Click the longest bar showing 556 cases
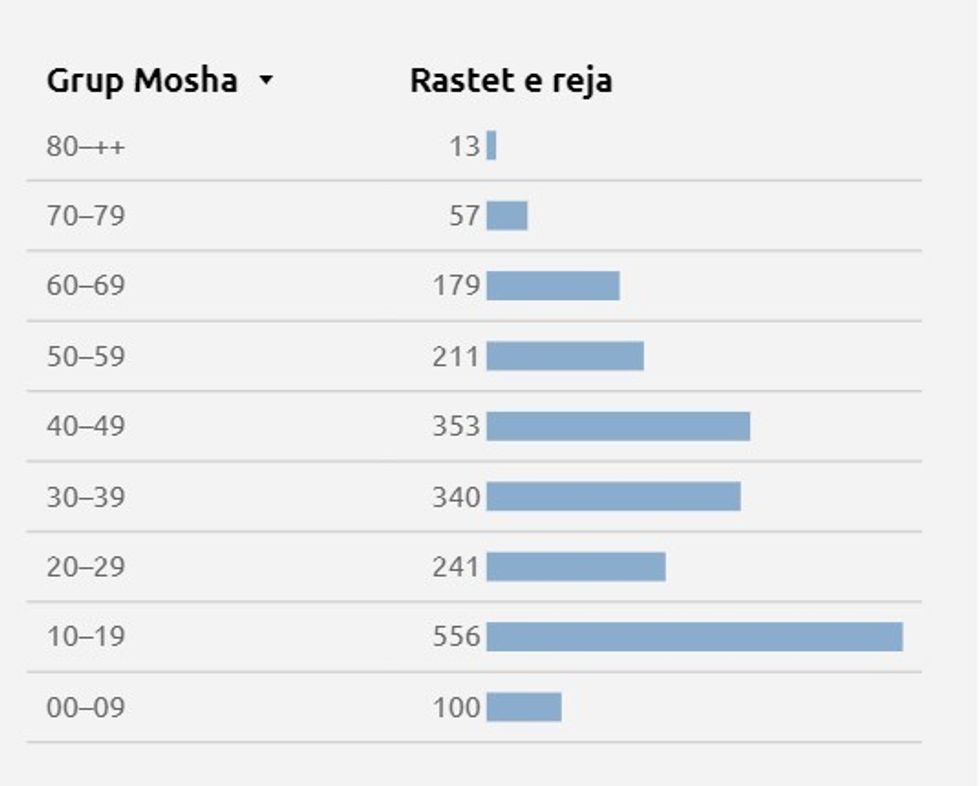The height and width of the screenshot is (786, 980). pos(694,637)
